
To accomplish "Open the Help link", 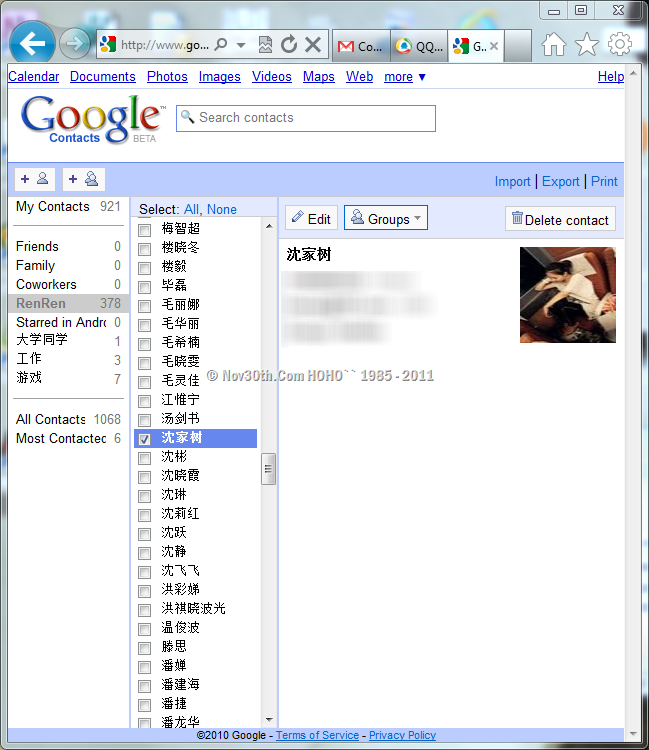I will [611, 77].
